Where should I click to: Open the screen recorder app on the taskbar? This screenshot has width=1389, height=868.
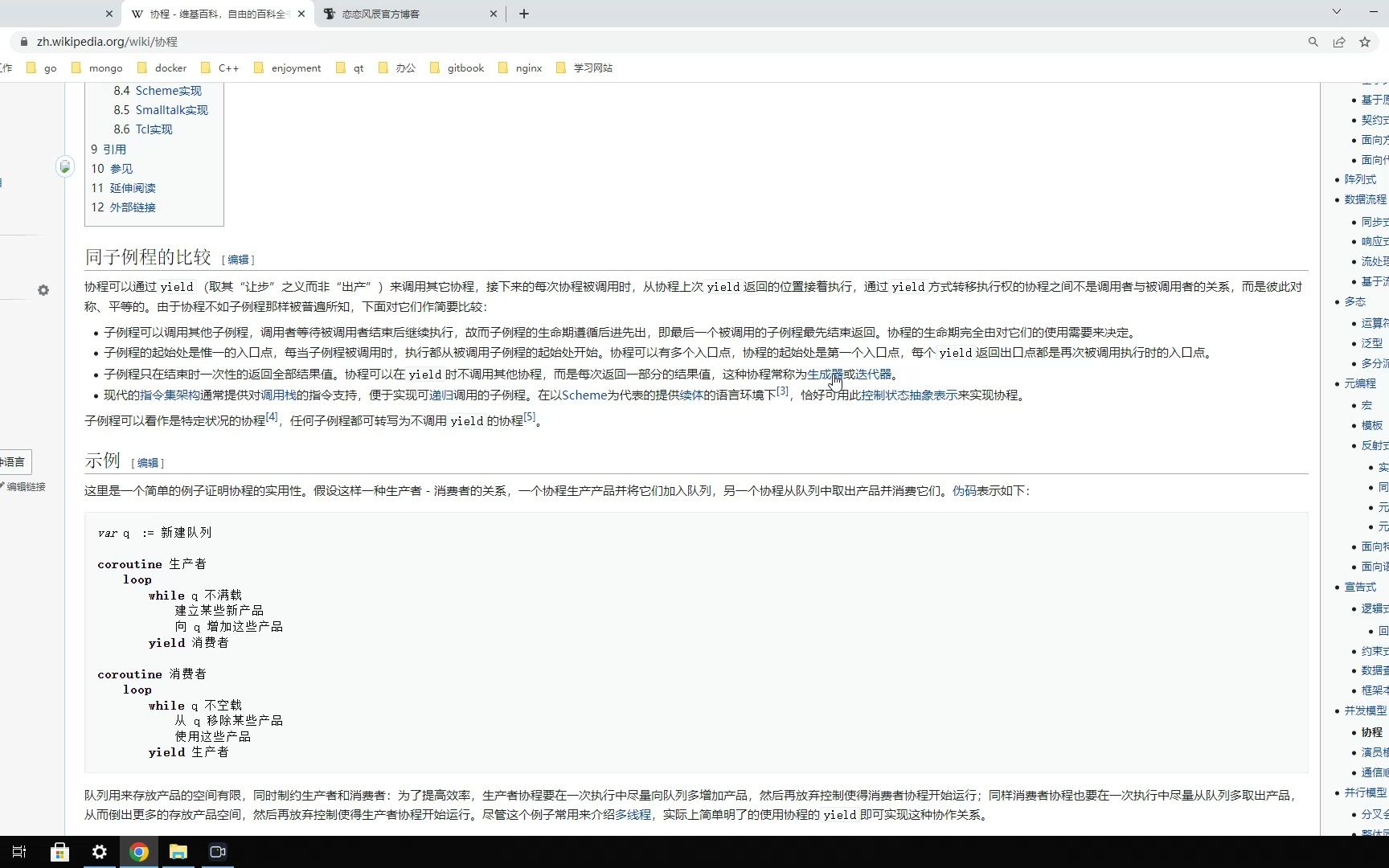(x=218, y=852)
